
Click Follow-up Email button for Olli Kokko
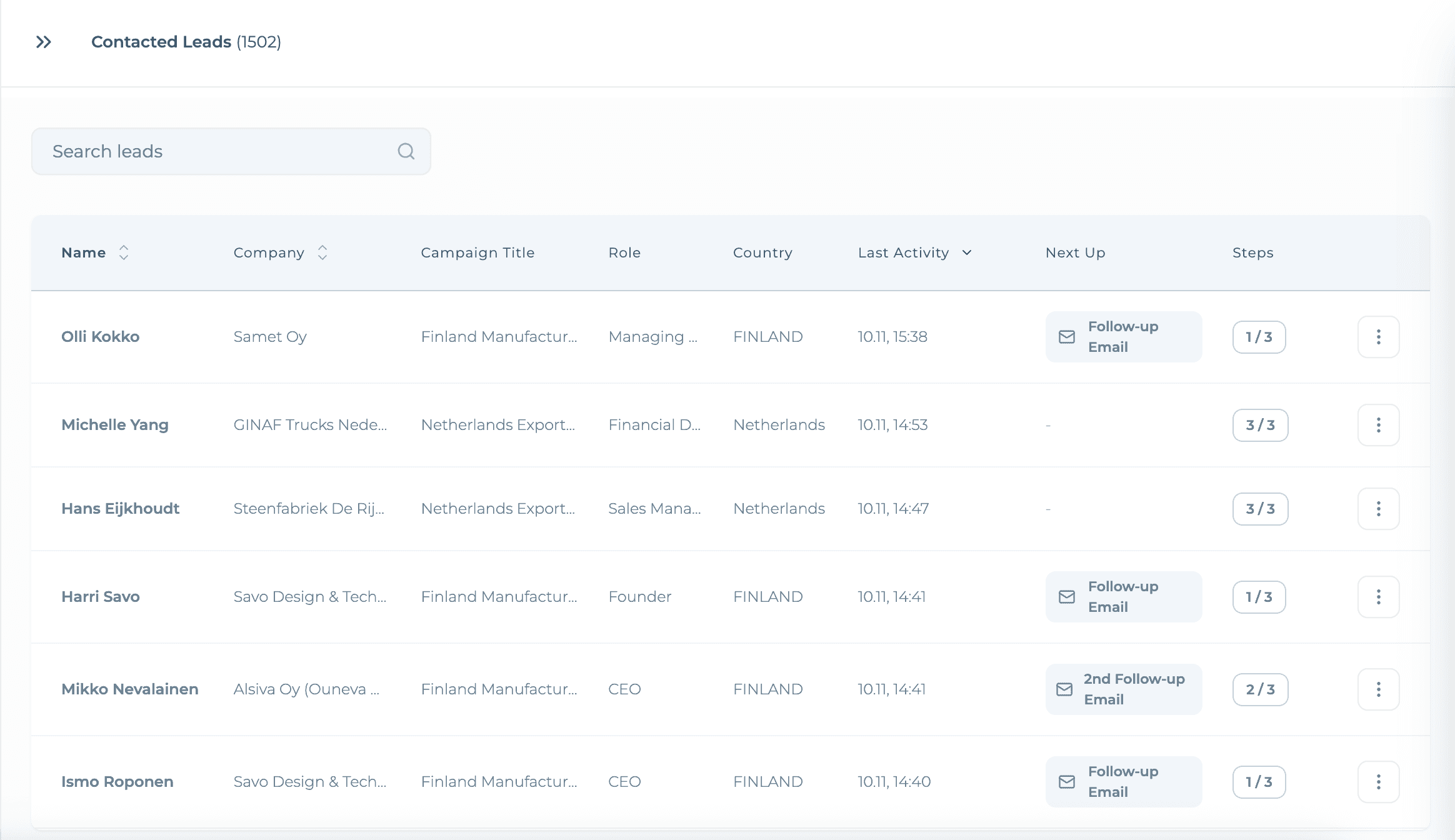1124,337
